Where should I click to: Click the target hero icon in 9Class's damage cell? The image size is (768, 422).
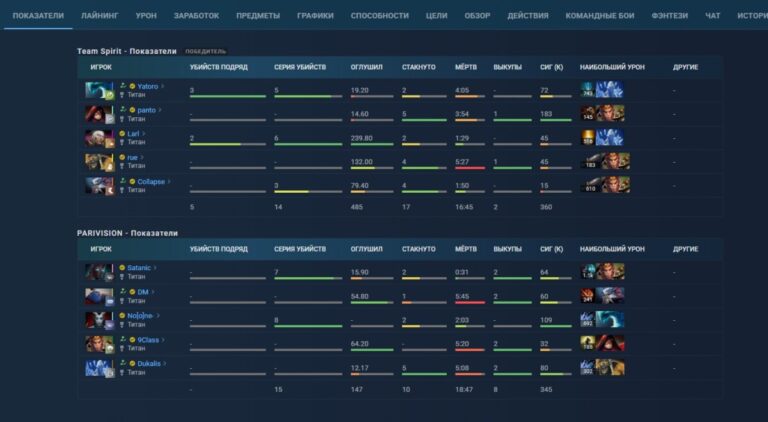click(x=610, y=344)
